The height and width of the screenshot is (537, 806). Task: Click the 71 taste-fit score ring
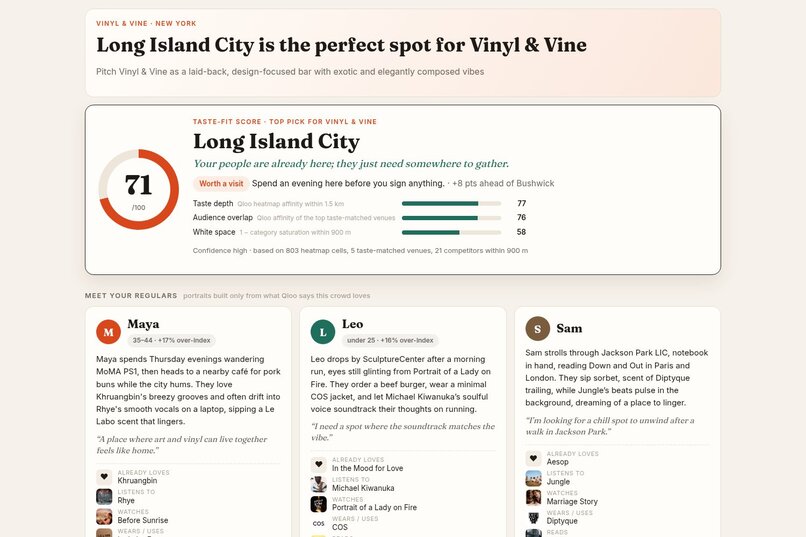[139, 190]
